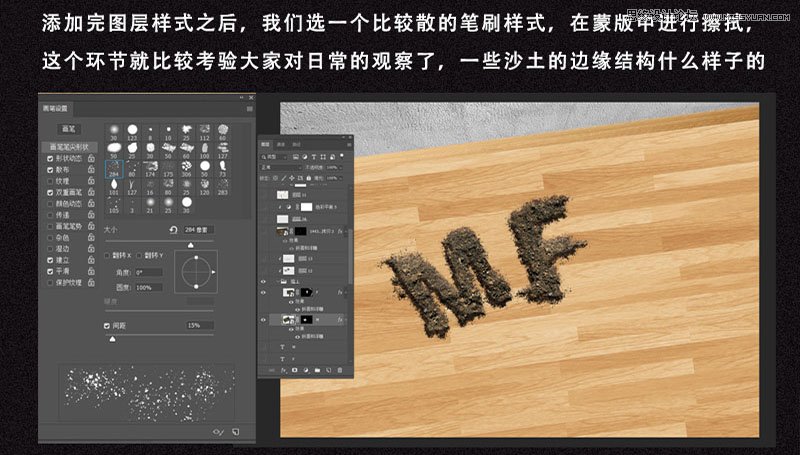Add a layer mask from Layers footer

coord(294,370)
